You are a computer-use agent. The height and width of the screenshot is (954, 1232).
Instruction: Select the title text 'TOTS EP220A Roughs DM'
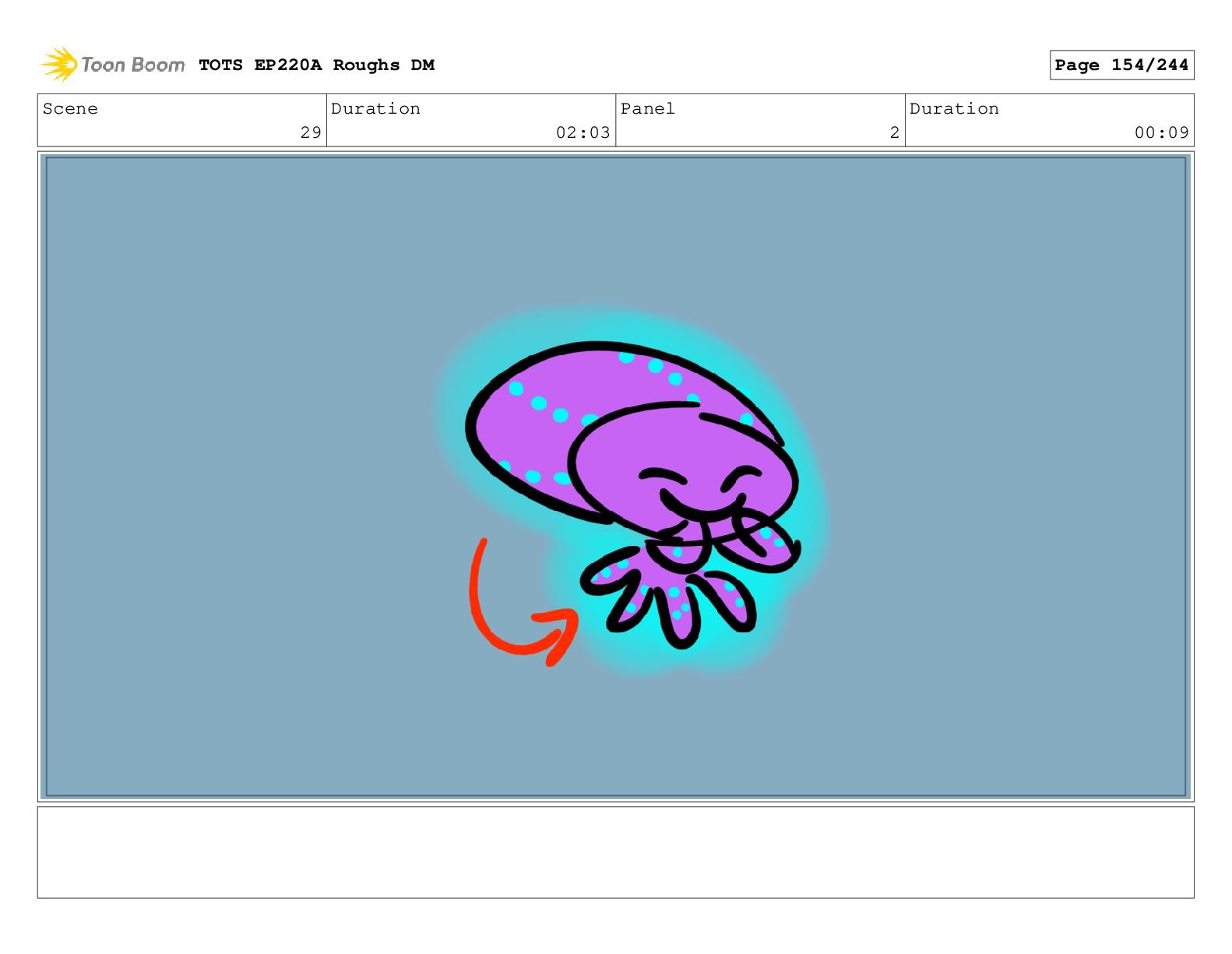(x=316, y=65)
